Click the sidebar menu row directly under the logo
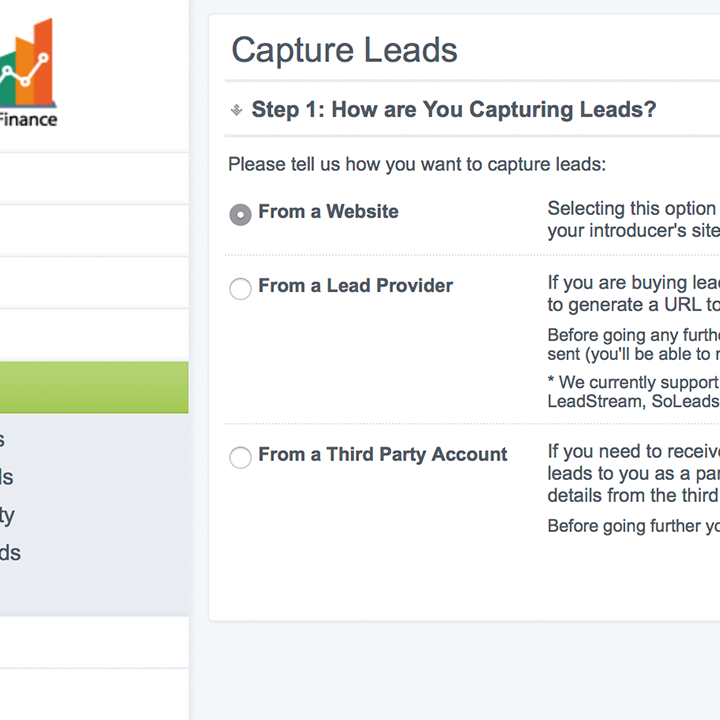The height and width of the screenshot is (720, 720). 94,179
